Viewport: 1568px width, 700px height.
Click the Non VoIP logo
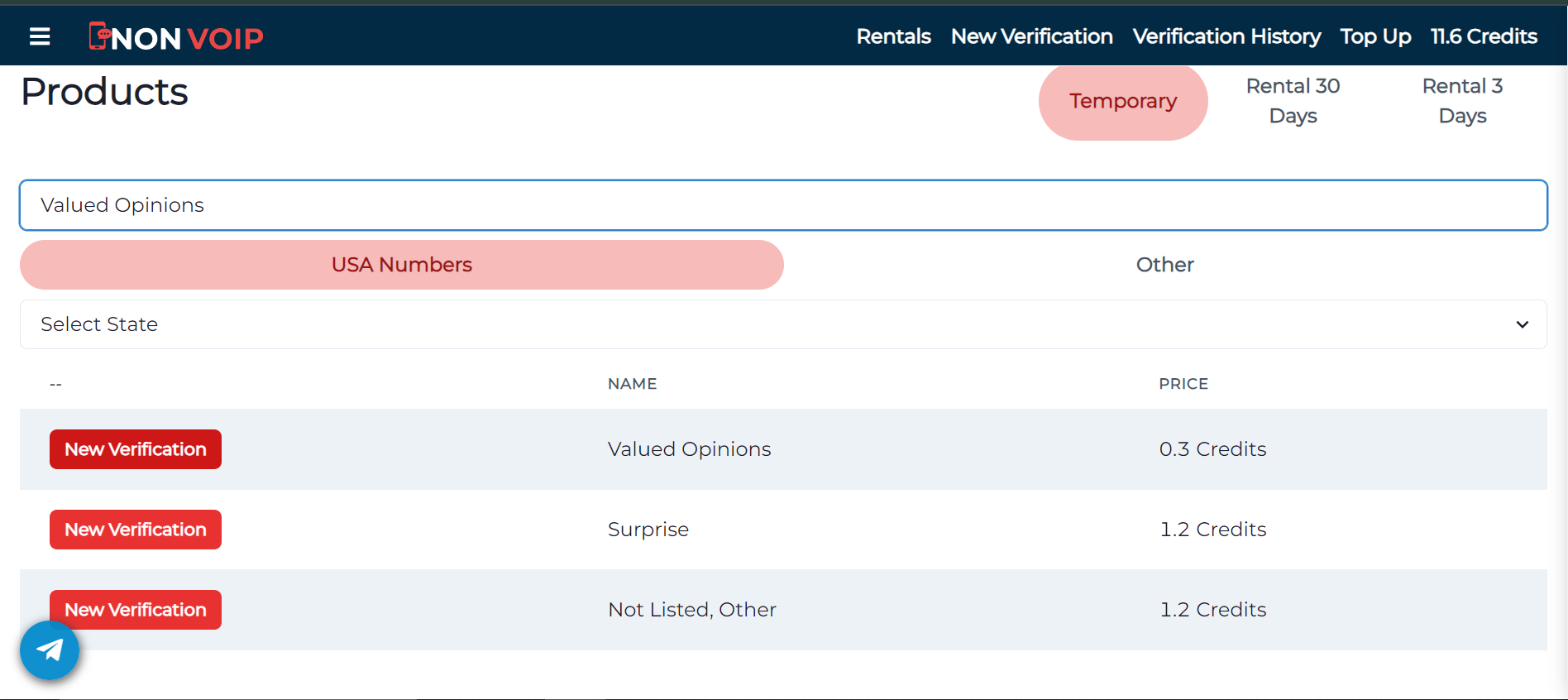pos(176,36)
